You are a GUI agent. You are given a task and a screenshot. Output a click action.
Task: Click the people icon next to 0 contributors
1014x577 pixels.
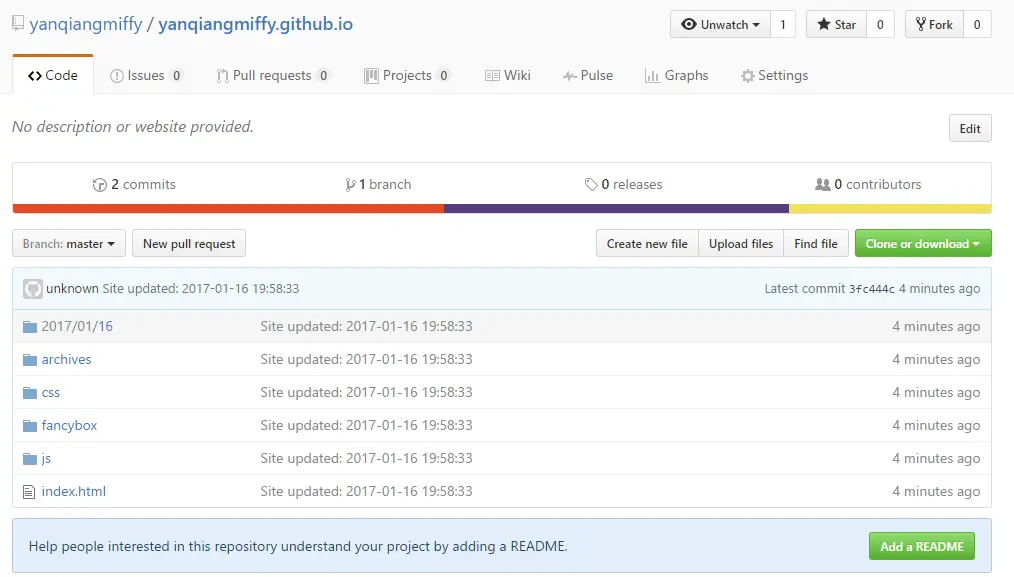click(x=823, y=184)
